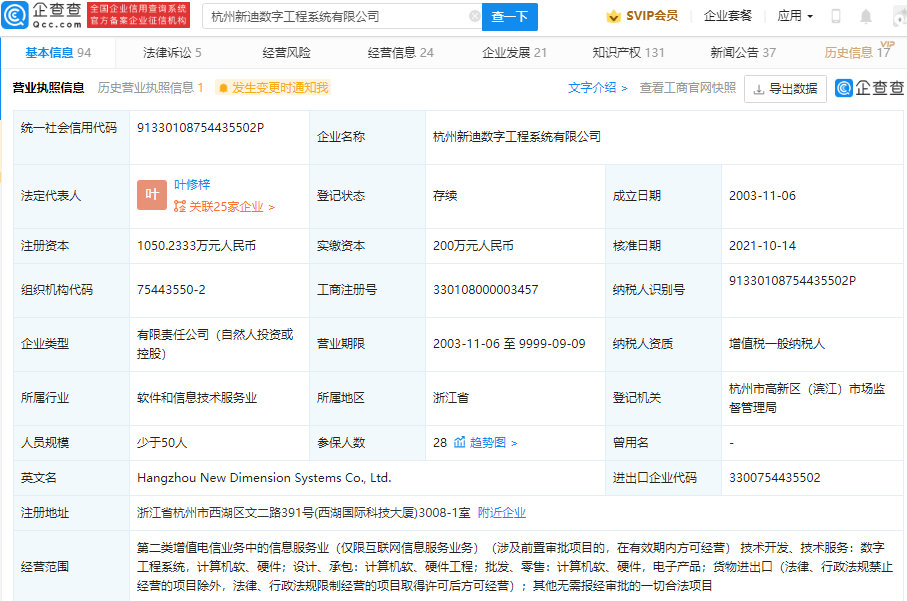Select 营业执照信息 sub-tab
The width and height of the screenshot is (907, 601).
coord(49,88)
